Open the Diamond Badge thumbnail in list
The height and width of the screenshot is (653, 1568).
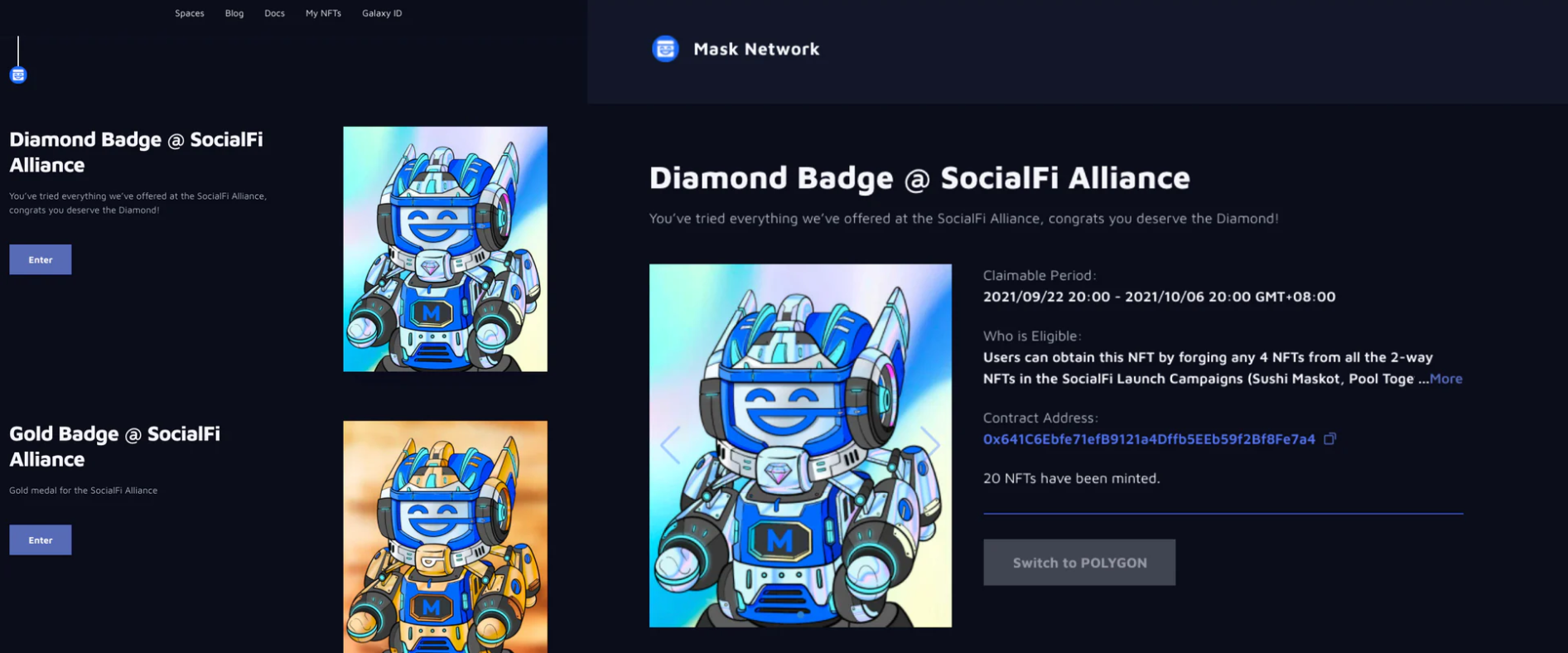[446, 249]
